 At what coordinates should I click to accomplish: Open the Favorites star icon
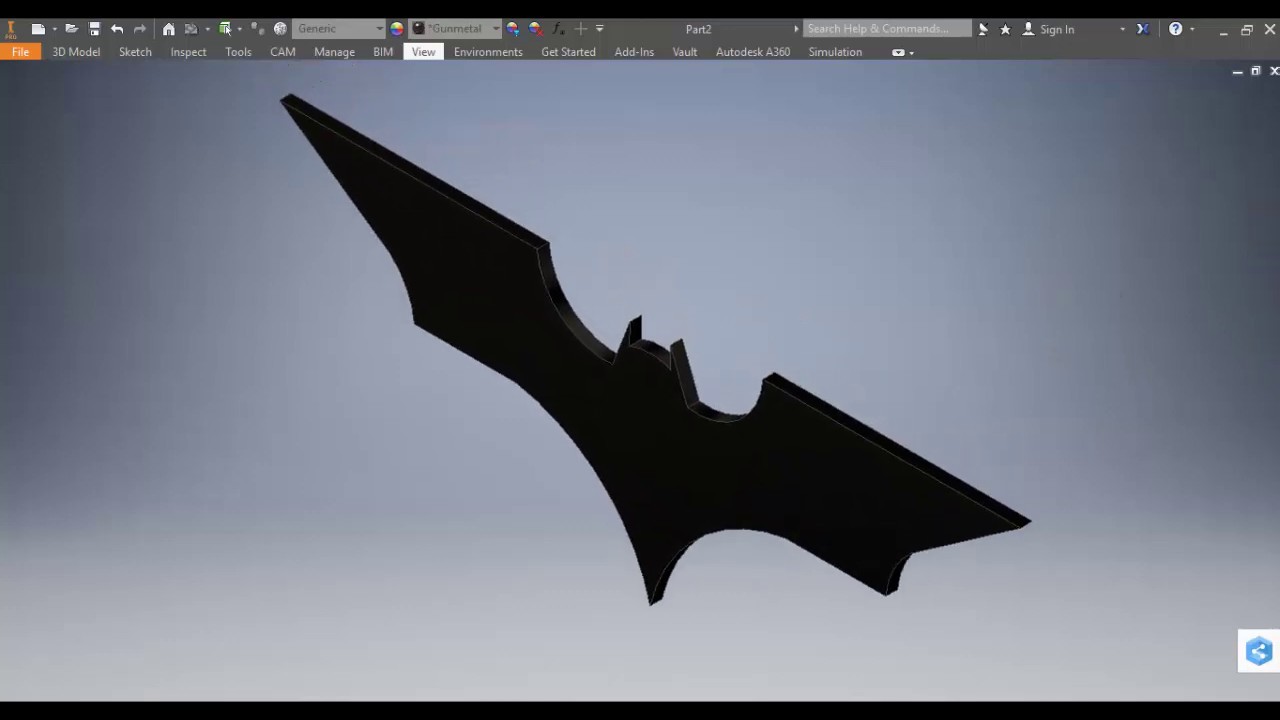pyautogui.click(x=1005, y=29)
